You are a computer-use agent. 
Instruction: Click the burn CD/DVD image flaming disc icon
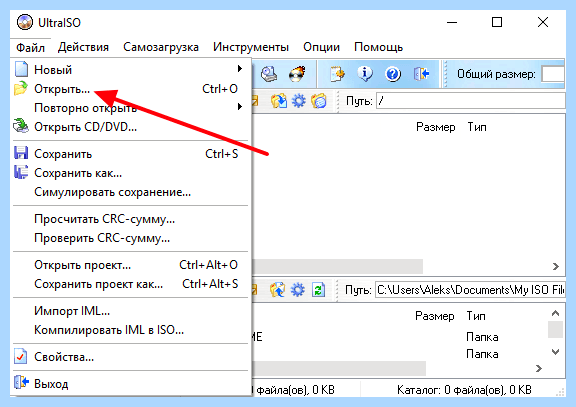pyautogui.click(x=297, y=74)
